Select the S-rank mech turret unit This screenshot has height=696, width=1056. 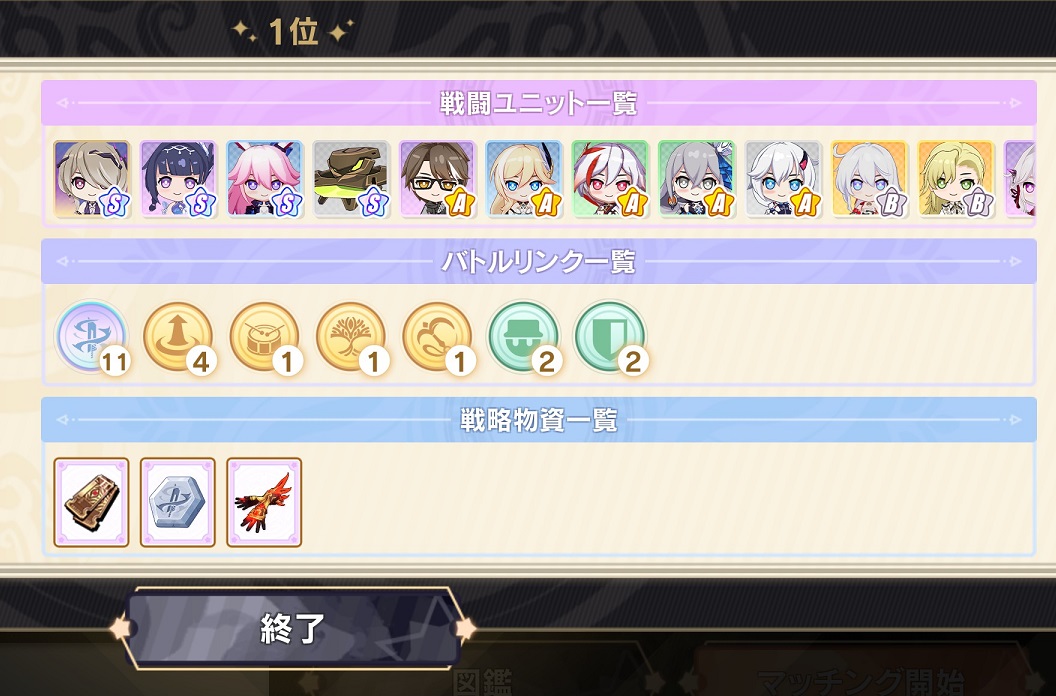[351, 179]
